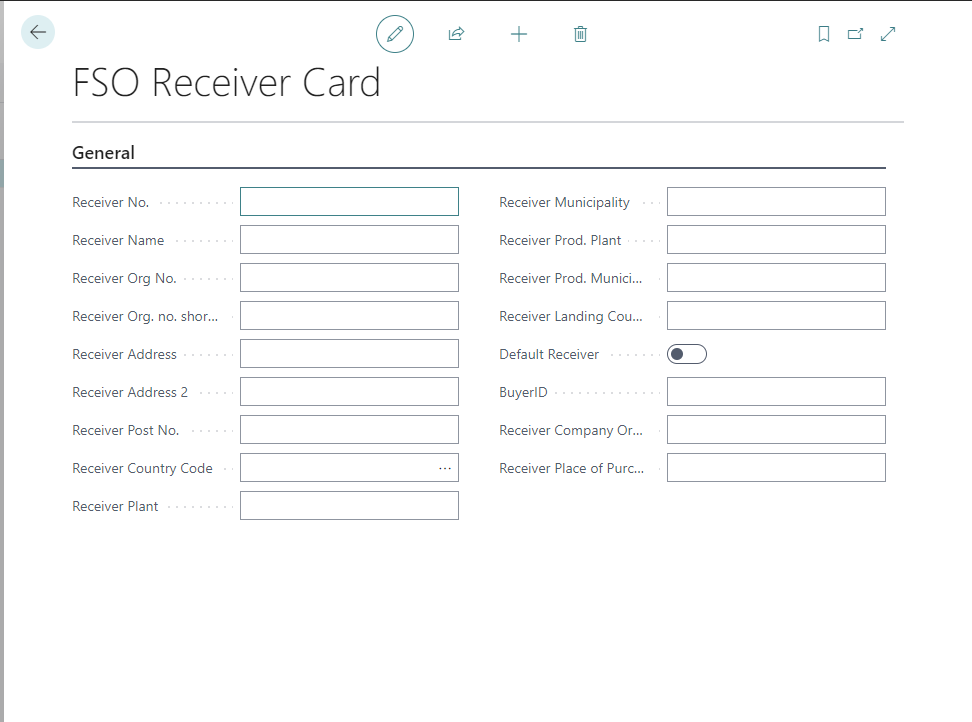Click the bookmark icon
This screenshot has height=722, width=972.
pyautogui.click(x=824, y=34)
